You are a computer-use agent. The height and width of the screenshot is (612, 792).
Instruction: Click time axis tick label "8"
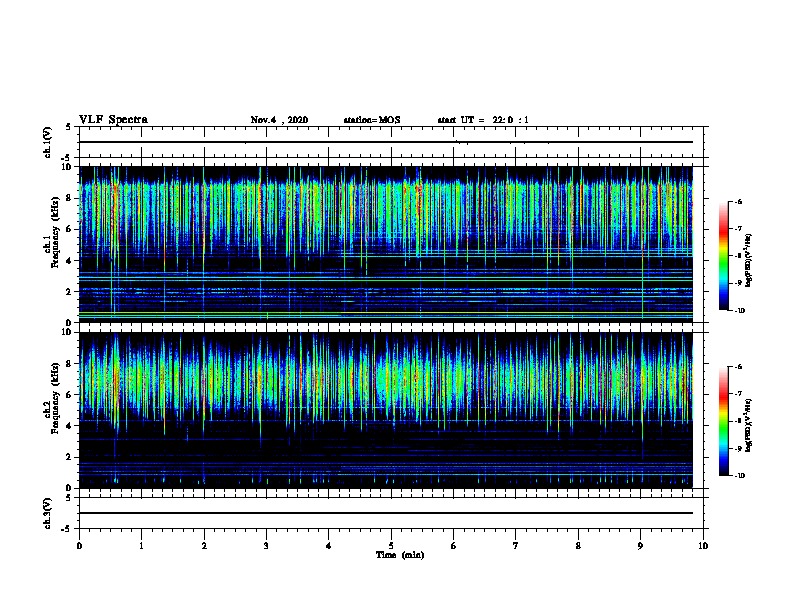coord(578,545)
